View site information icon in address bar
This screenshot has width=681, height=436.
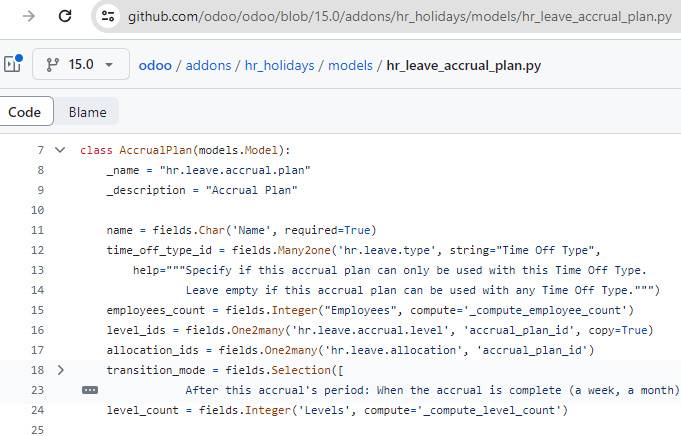click(108, 17)
